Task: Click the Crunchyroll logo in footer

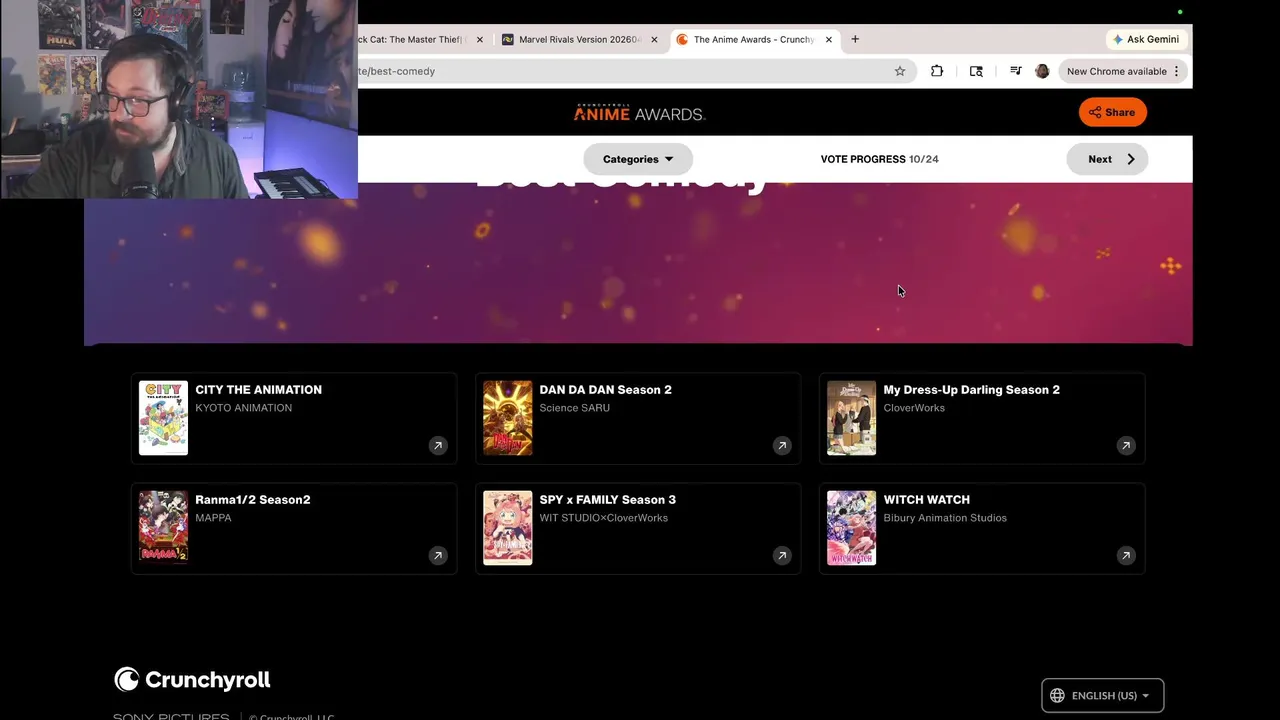Action: click(192, 680)
